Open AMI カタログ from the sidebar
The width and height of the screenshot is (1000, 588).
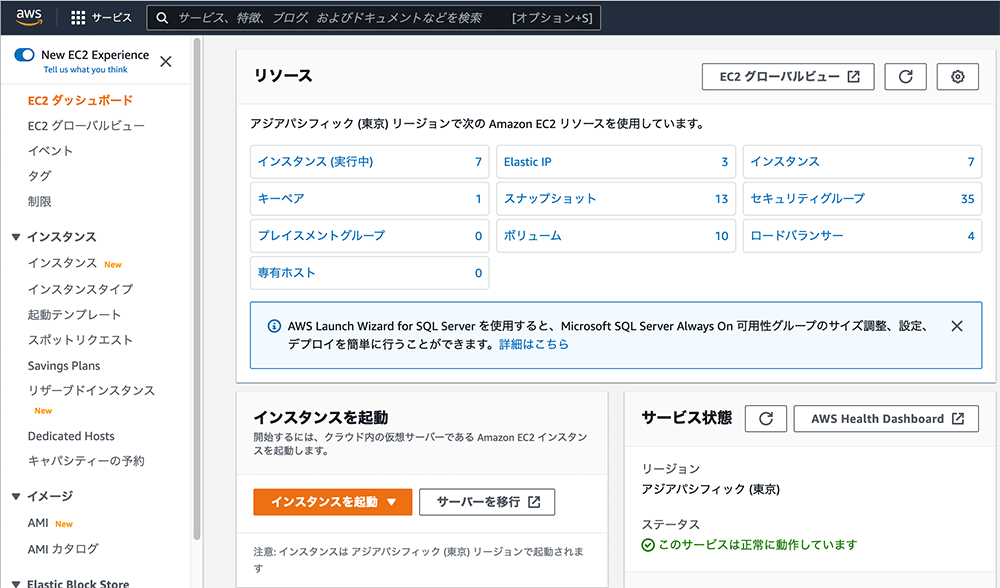[63, 549]
